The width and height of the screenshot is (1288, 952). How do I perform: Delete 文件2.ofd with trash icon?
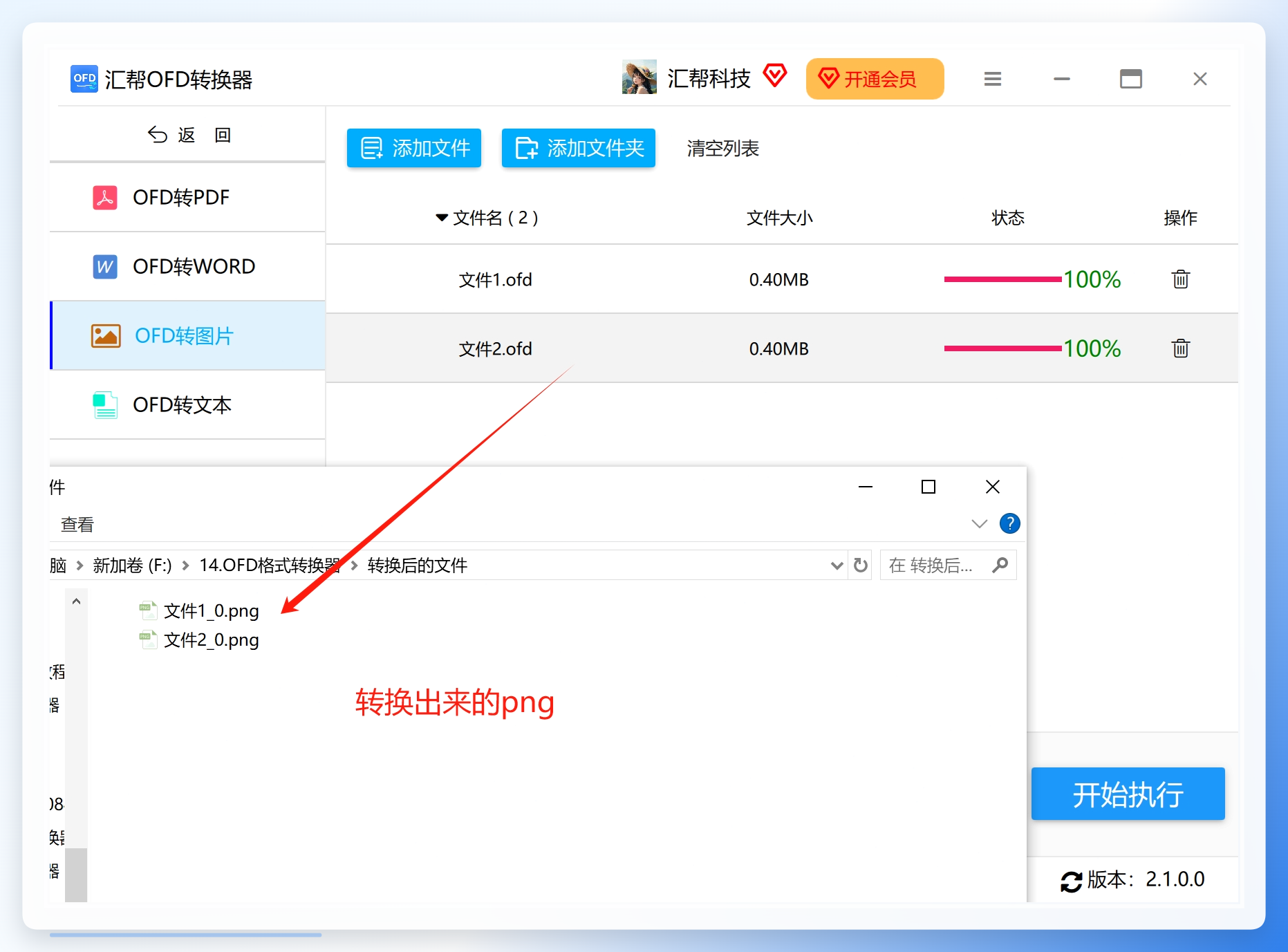point(1181,348)
